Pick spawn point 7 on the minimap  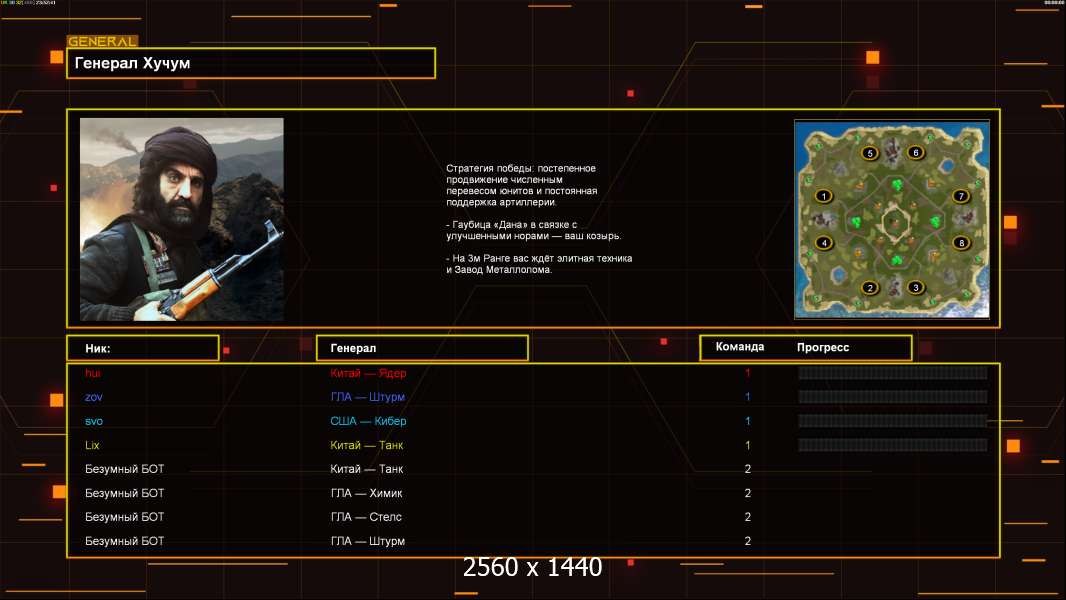[x=961, y=196]
